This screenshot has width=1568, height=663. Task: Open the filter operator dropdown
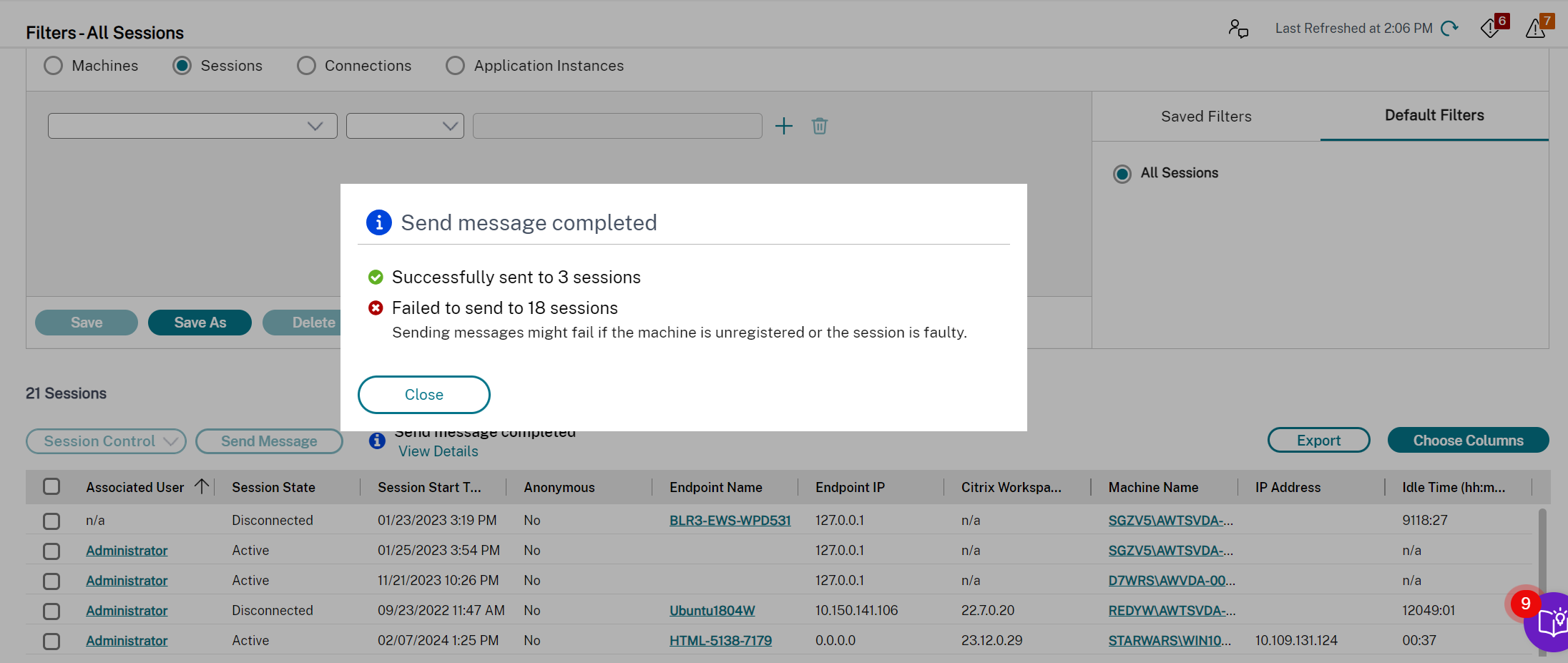click(x=405, y=126)
